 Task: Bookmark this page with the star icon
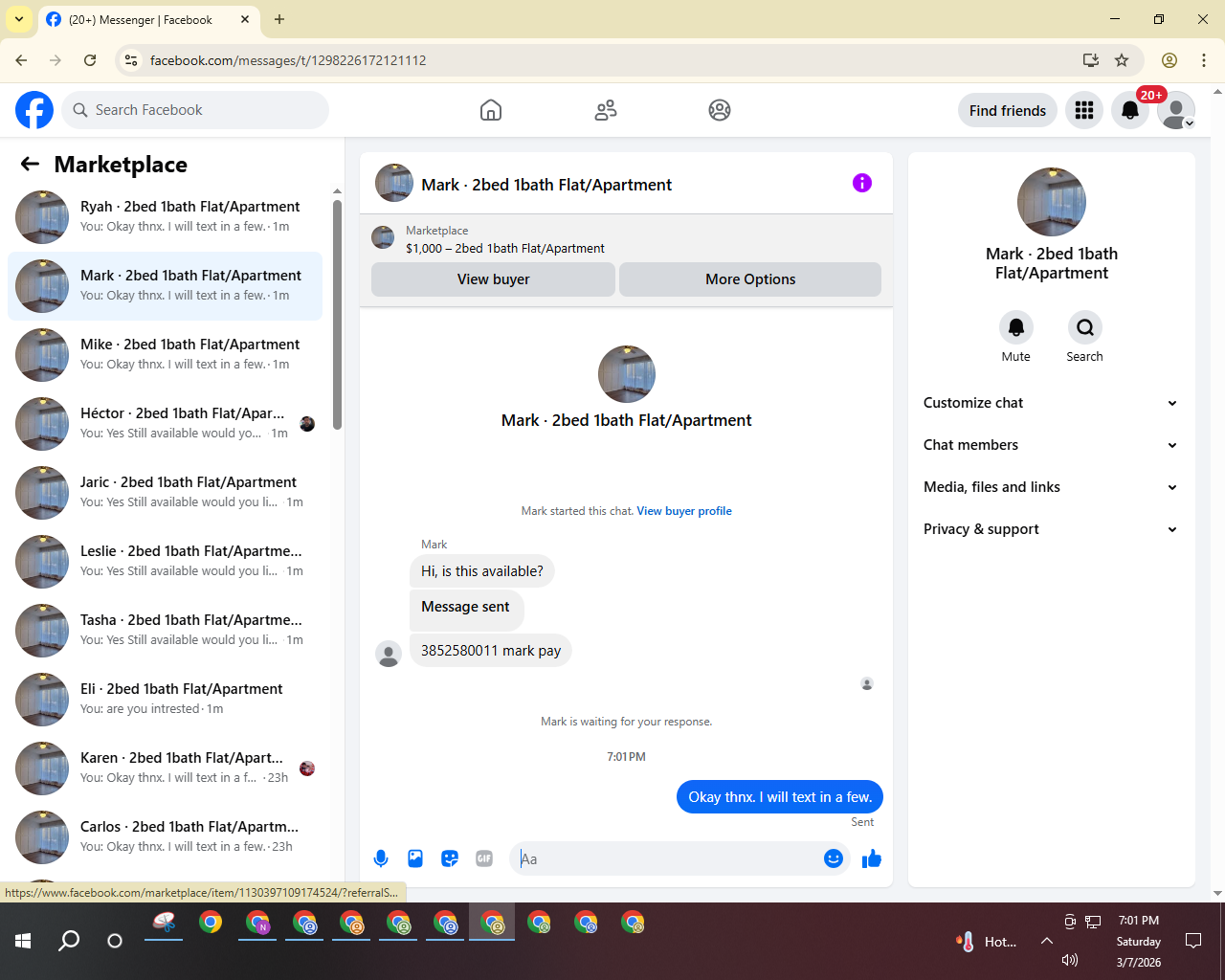(1122, 60)
